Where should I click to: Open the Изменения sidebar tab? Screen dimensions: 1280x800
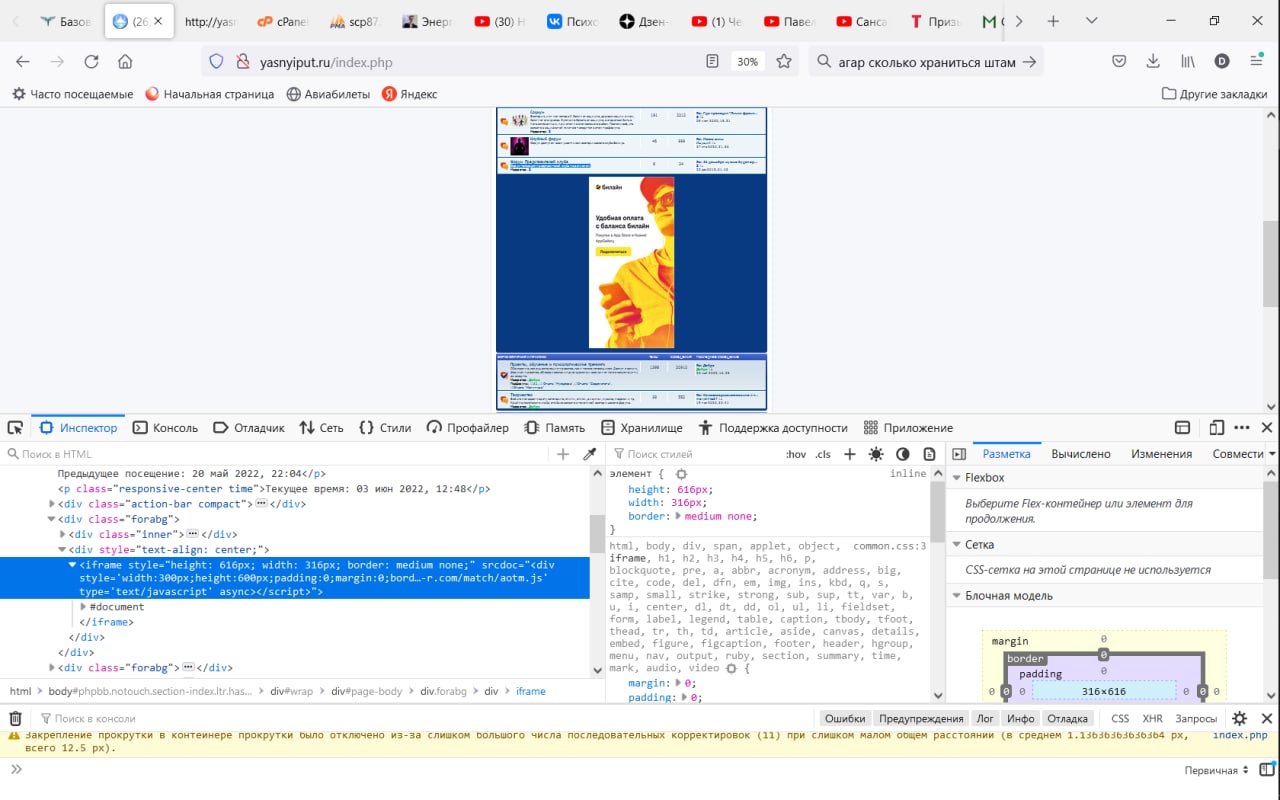(1161, 454)
